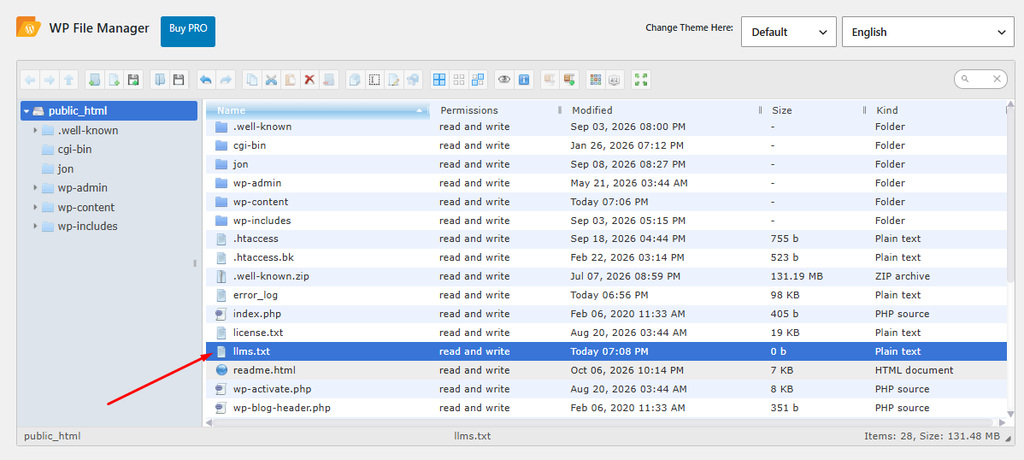Select the .htaccess file row

(x=606, y=239)
